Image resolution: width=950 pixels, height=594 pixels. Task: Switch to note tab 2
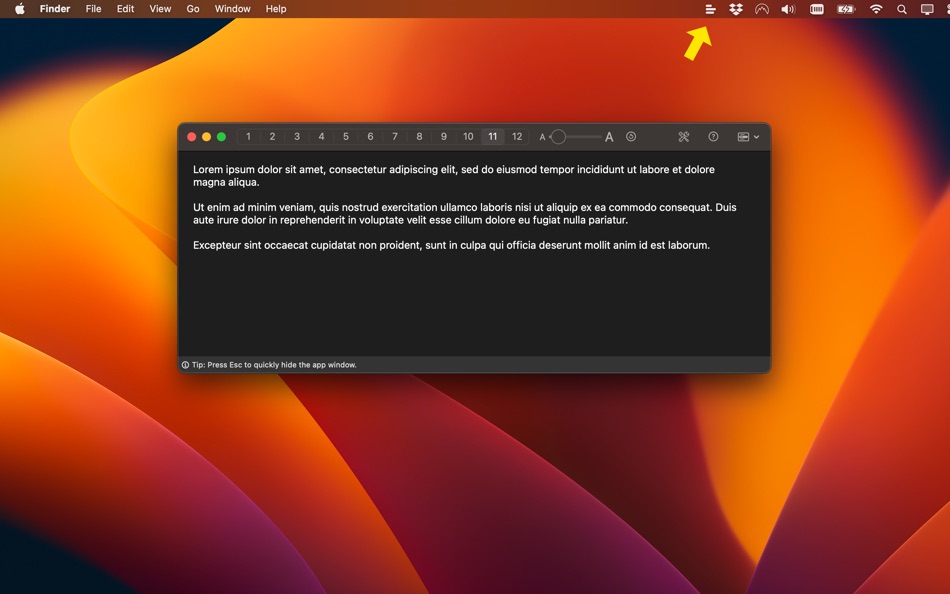(x=272, y=137)
